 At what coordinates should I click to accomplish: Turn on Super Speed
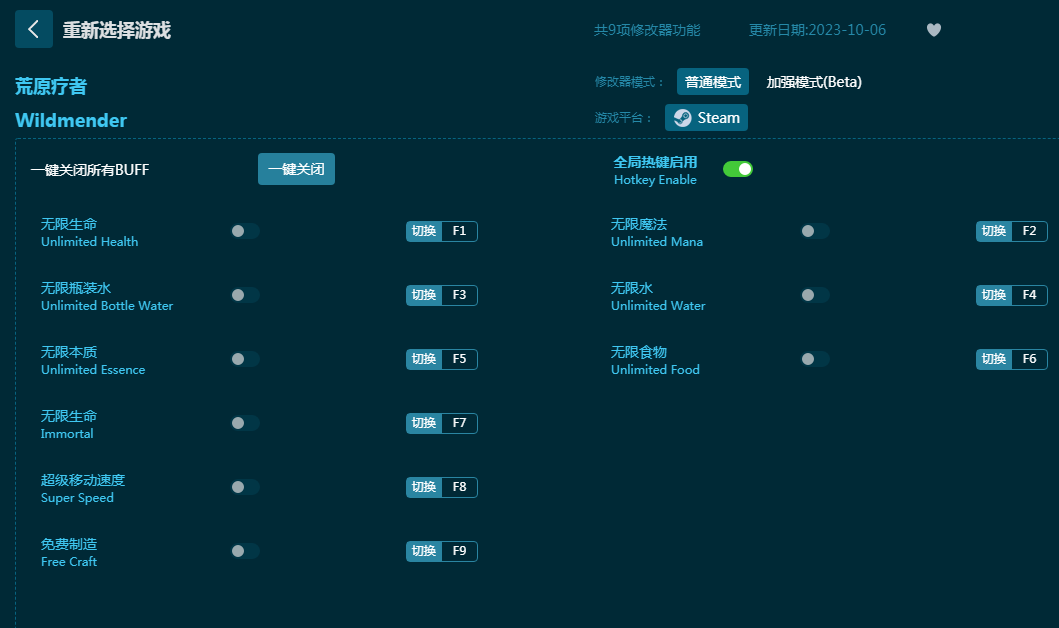(245, 487)
